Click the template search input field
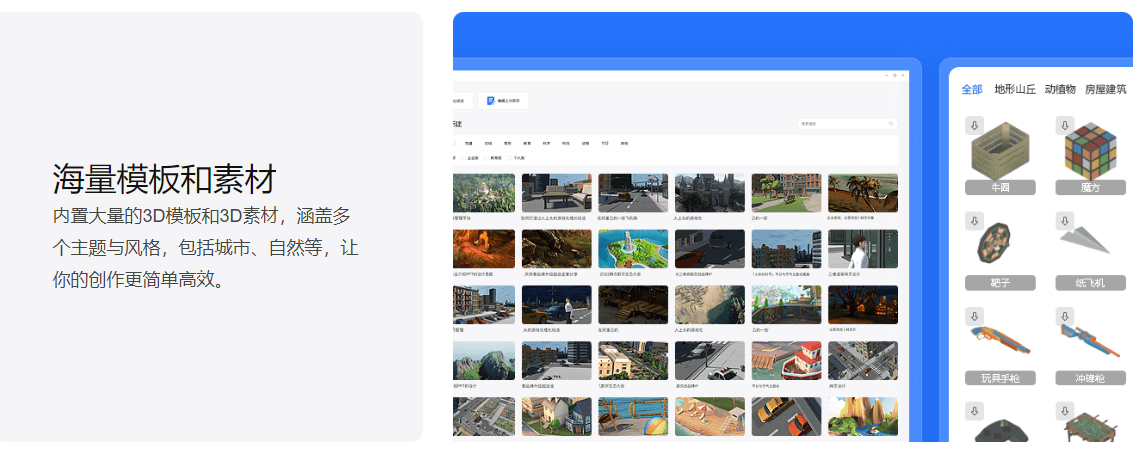The width and height of the screenshot is (1148, 451). [840, 124]
